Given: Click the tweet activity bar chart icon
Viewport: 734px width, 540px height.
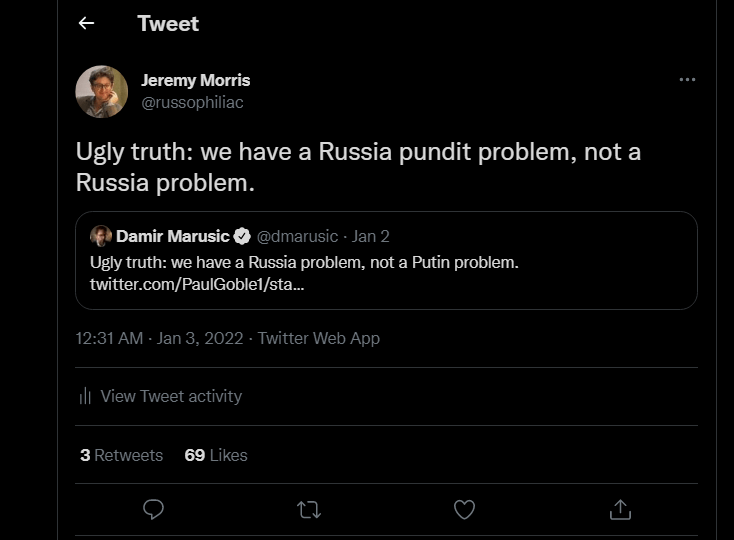Looking at the screenshot, I should pos(85,396).
